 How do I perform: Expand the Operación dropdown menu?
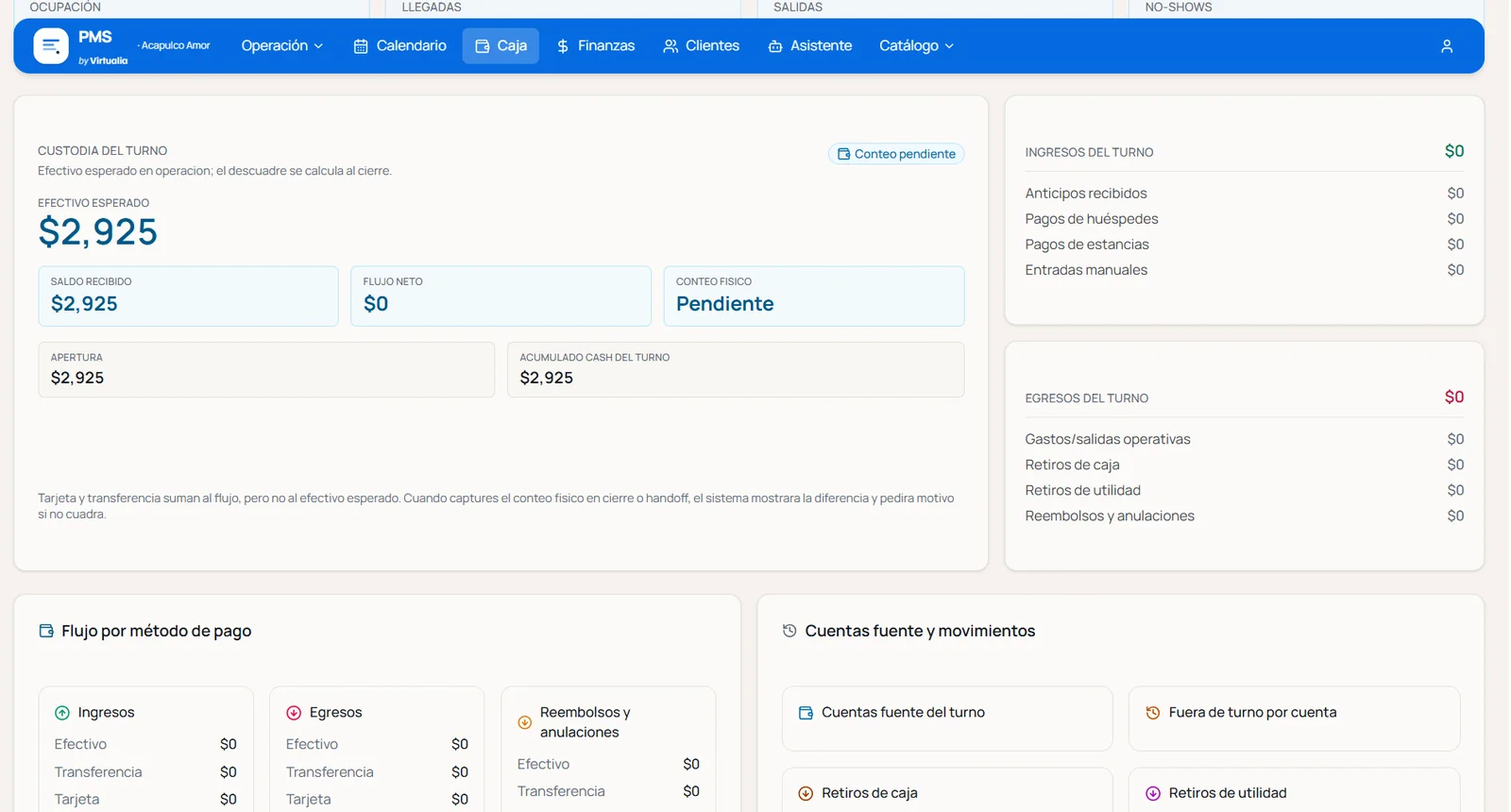point(281,45)
